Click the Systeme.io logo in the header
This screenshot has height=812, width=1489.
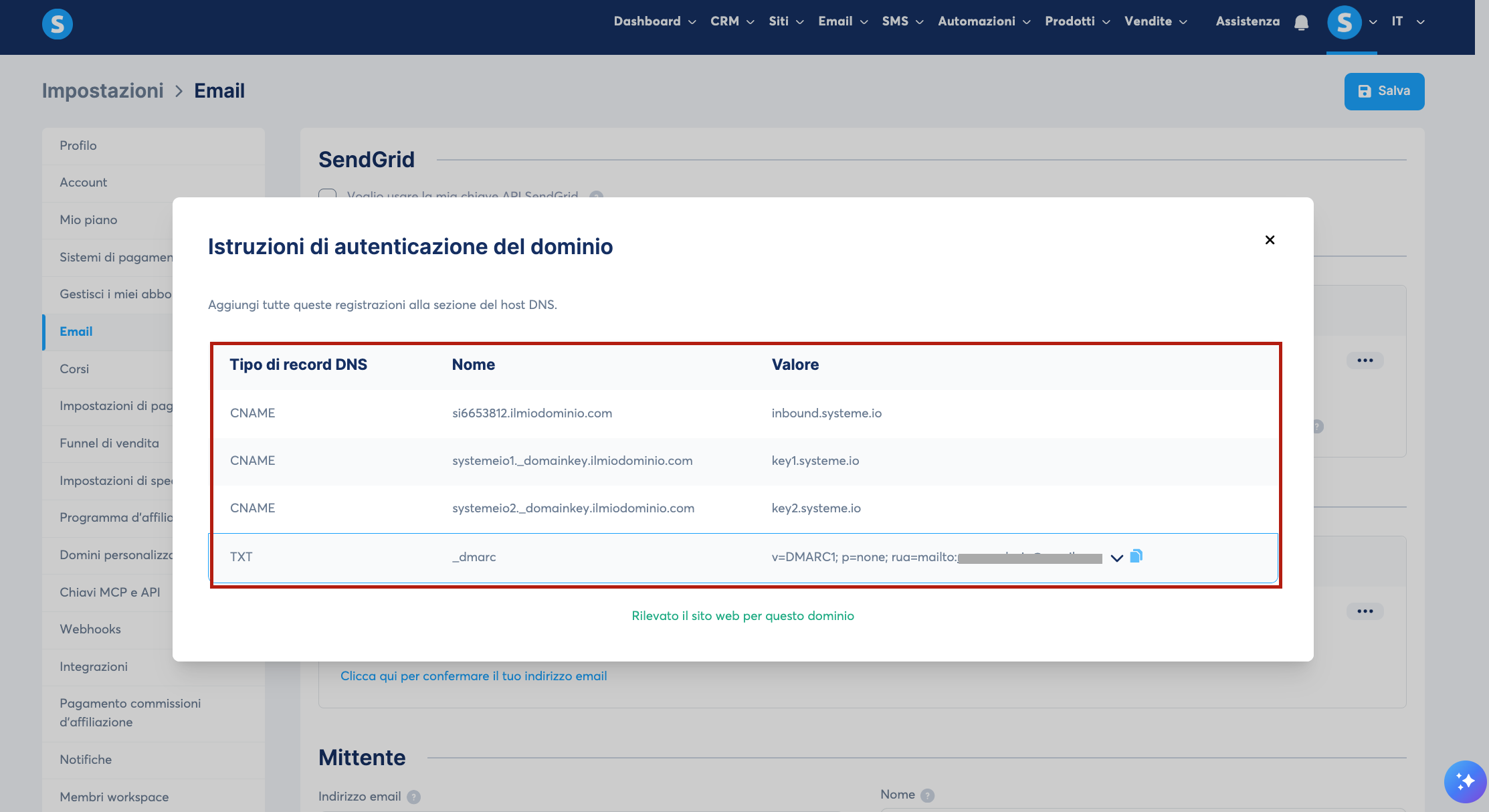58,24
